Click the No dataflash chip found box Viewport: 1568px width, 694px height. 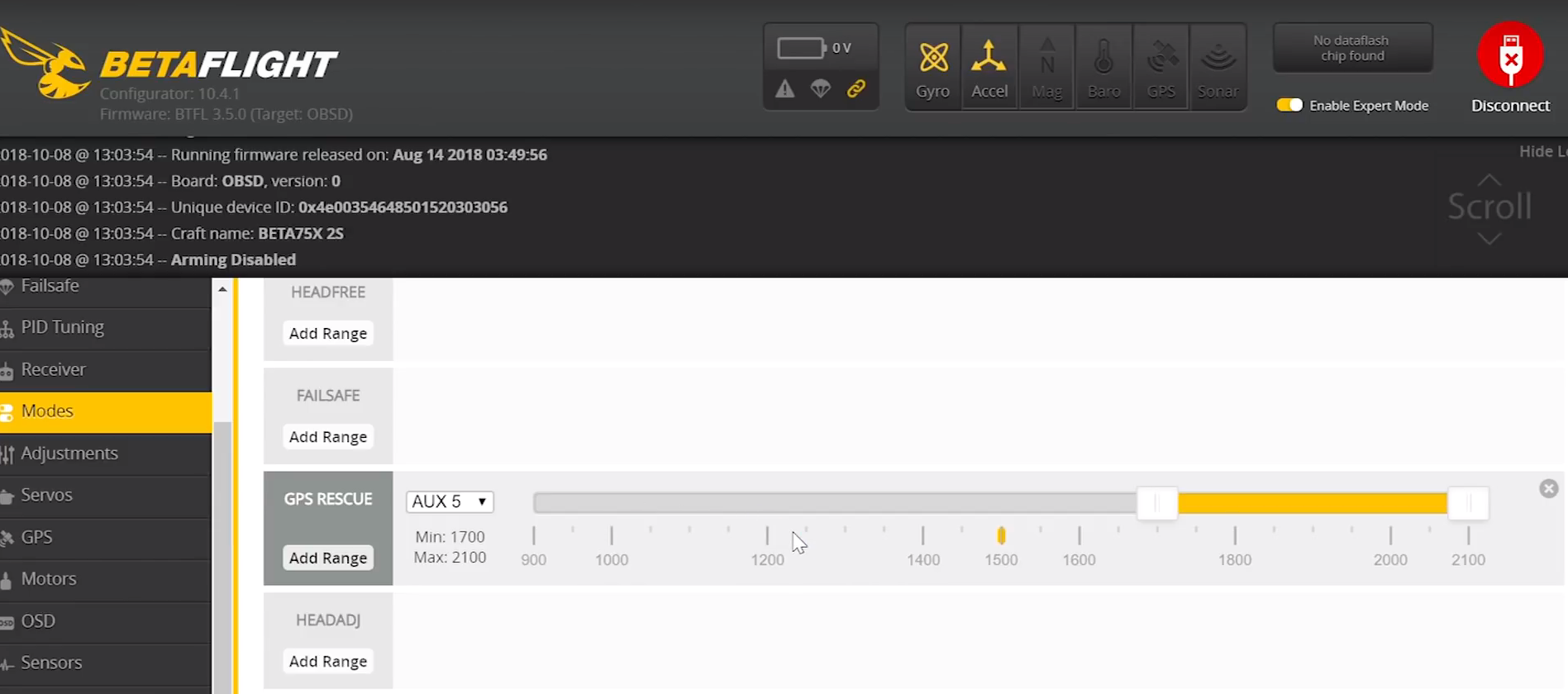pyautogui.click(x=1352, y=48)
